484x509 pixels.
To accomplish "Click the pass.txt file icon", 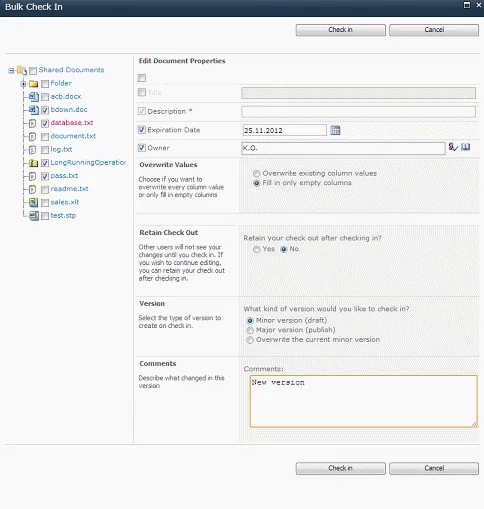I will click(32, 176).
